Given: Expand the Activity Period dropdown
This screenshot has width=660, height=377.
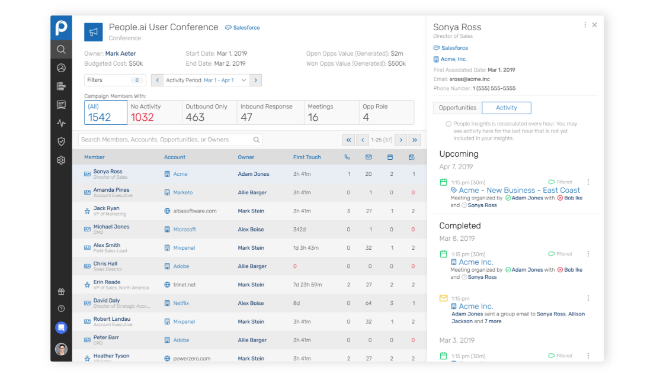Looking at the screenshot, I should coord(243,80).
